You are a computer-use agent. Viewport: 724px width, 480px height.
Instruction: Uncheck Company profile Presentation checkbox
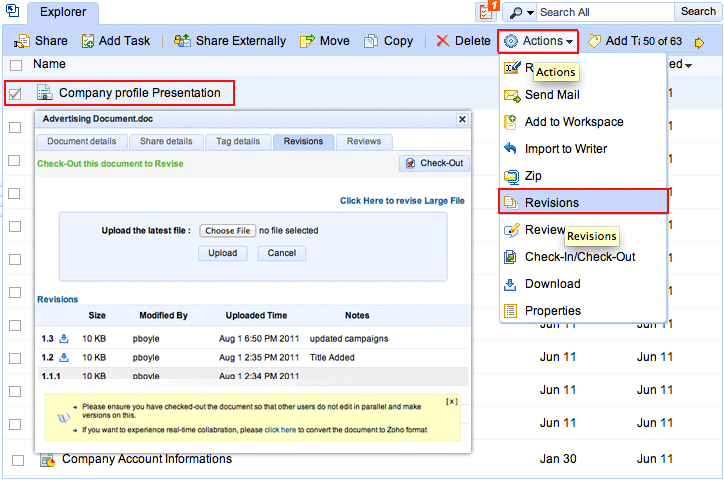pos(16,94)
